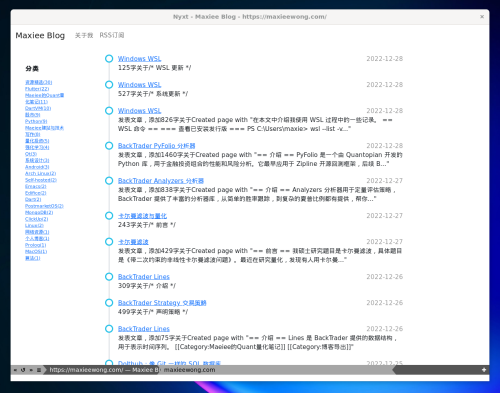The height and width of the screenshot is (393, 500).
Task: Open the first category link above Flutter
Action: 38,82
